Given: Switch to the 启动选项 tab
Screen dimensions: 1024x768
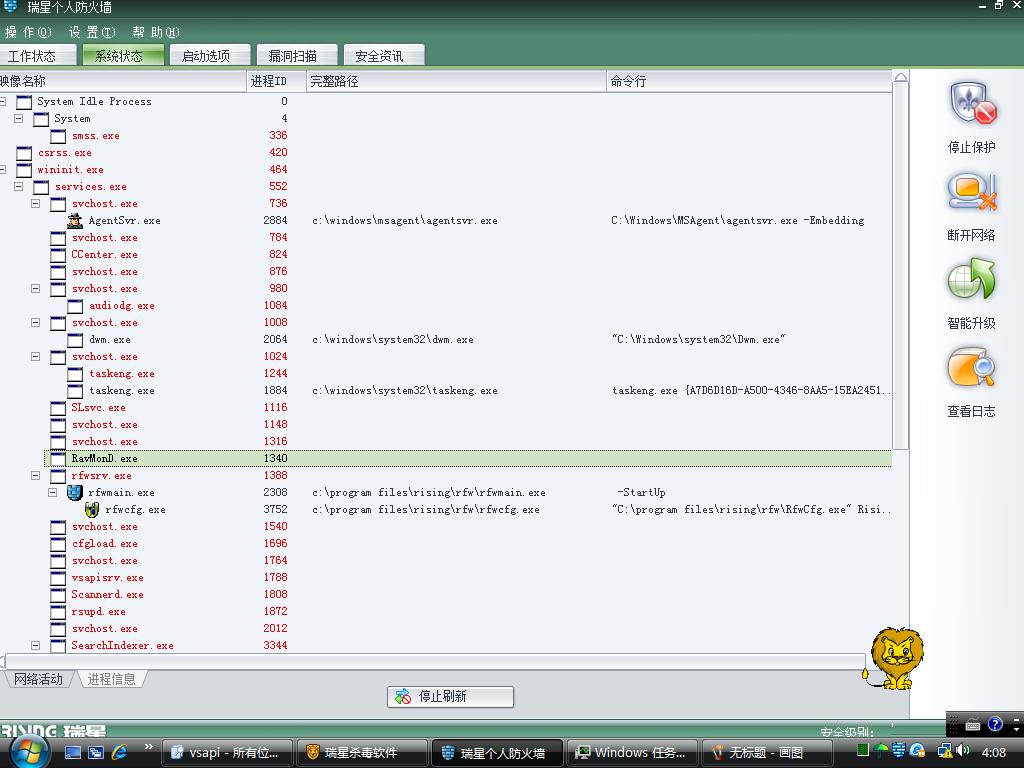Looking at the screenshot, I should (210, 56).
